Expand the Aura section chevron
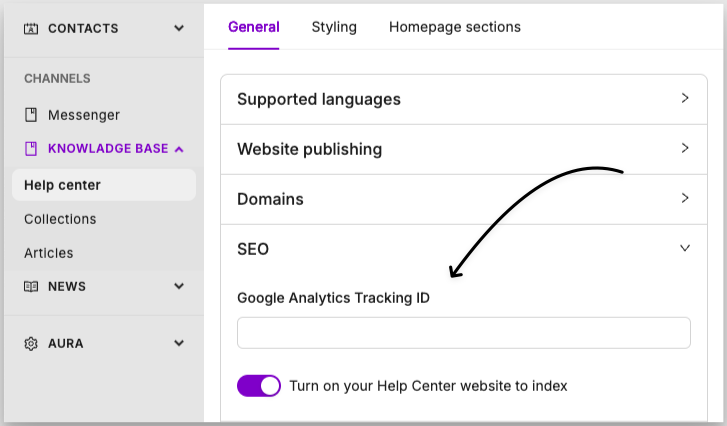Image resolution: width=727 pixels, height=426 pixels. point(179,343)
